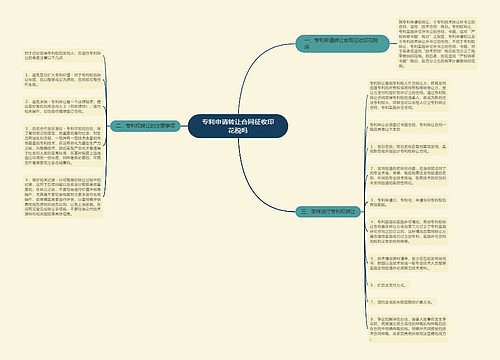
Task: Select right note 7、违约金或损失赔偿额的计算方法
Action: pos(402,302)
